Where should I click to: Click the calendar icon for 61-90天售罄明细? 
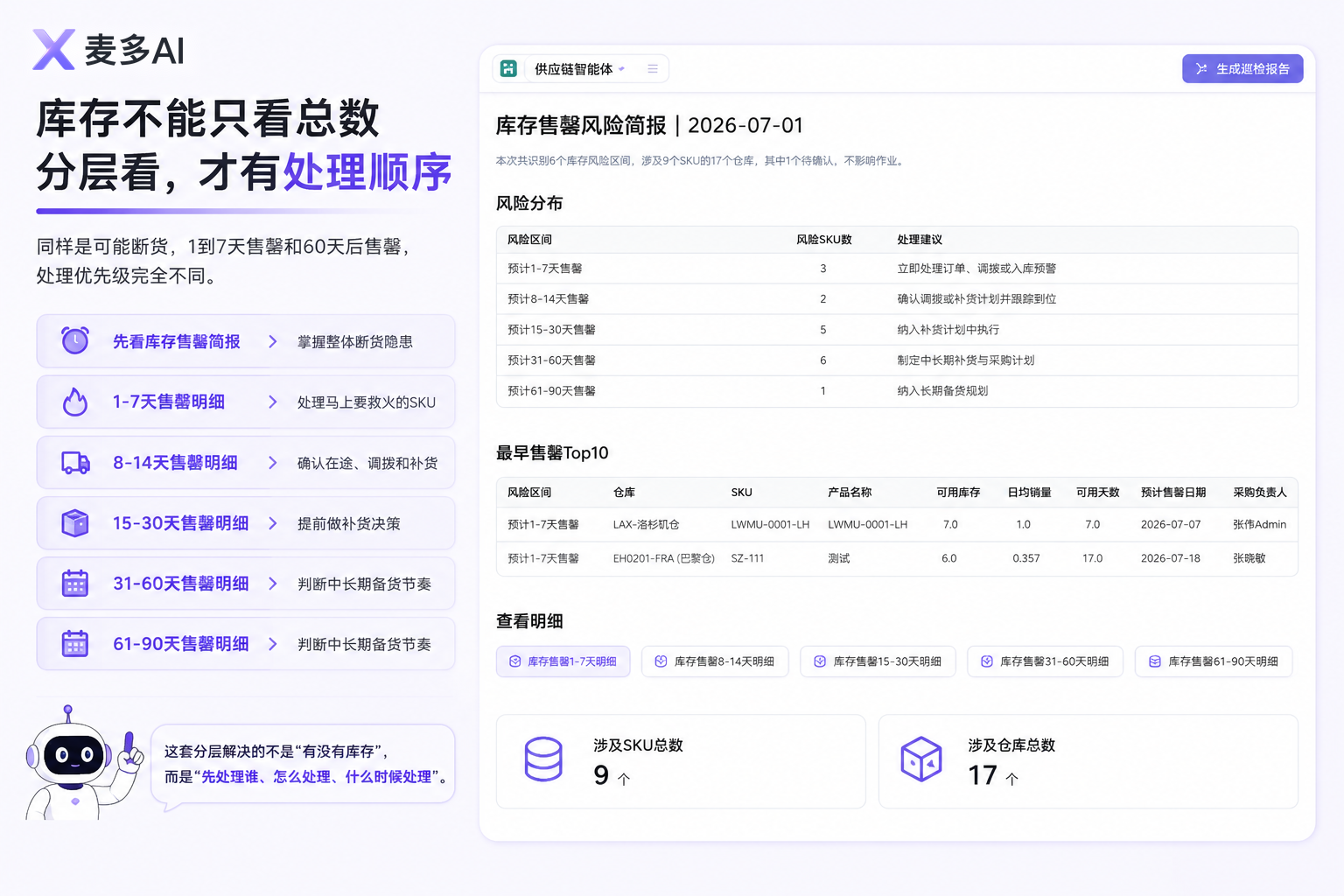pos(75,644)
